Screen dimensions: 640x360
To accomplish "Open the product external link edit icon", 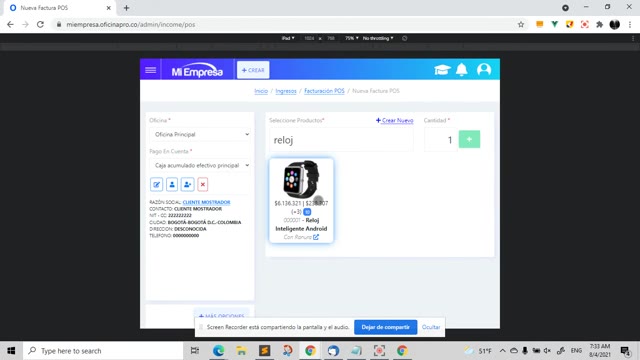I will pyautogui.click(x=316, y=237).
